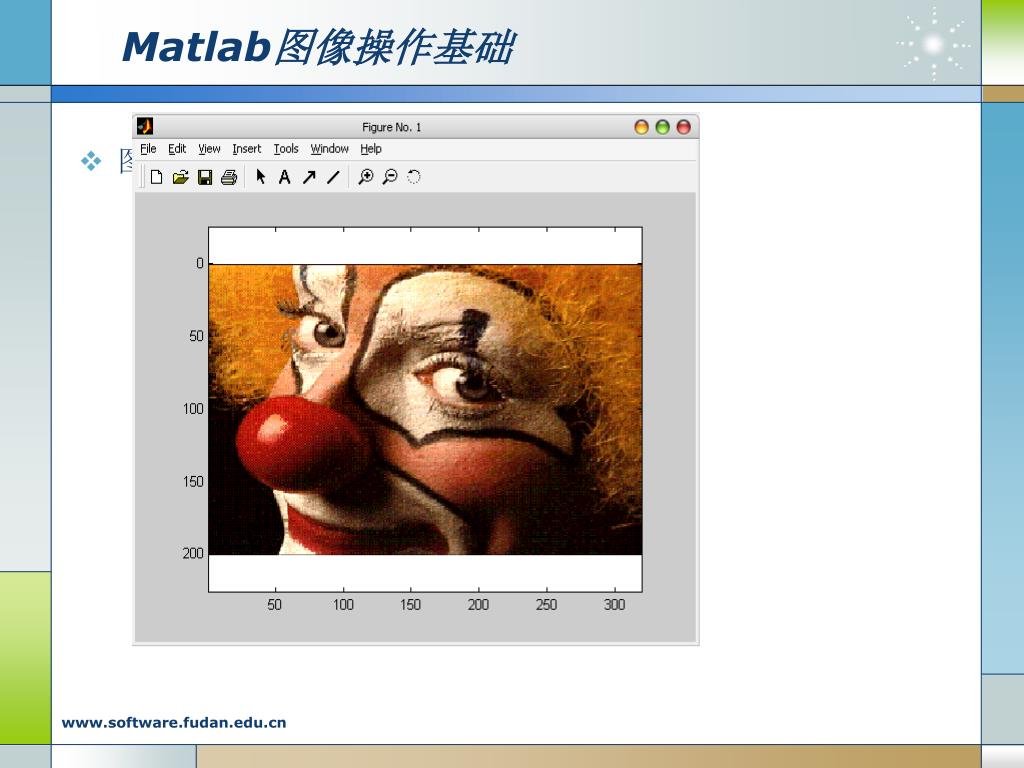Minimize the figure with the orange button
The image size is (1024, 768).
click(x=641, y=127)
